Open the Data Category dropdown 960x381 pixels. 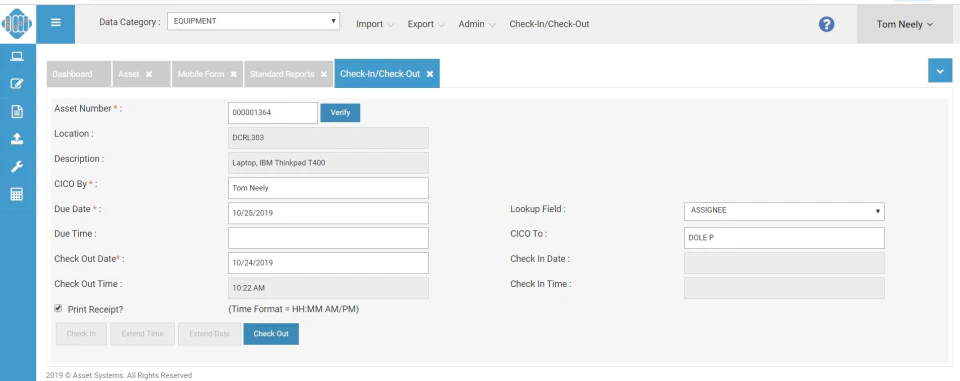(253, 21)
